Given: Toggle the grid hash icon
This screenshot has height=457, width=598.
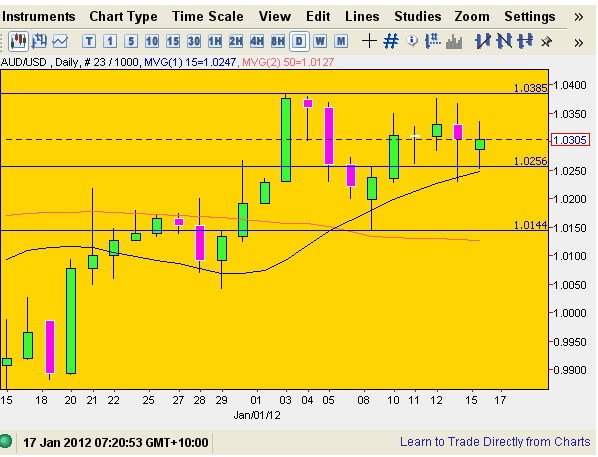Looking at the screenshot, I should (x=391, y=41).
